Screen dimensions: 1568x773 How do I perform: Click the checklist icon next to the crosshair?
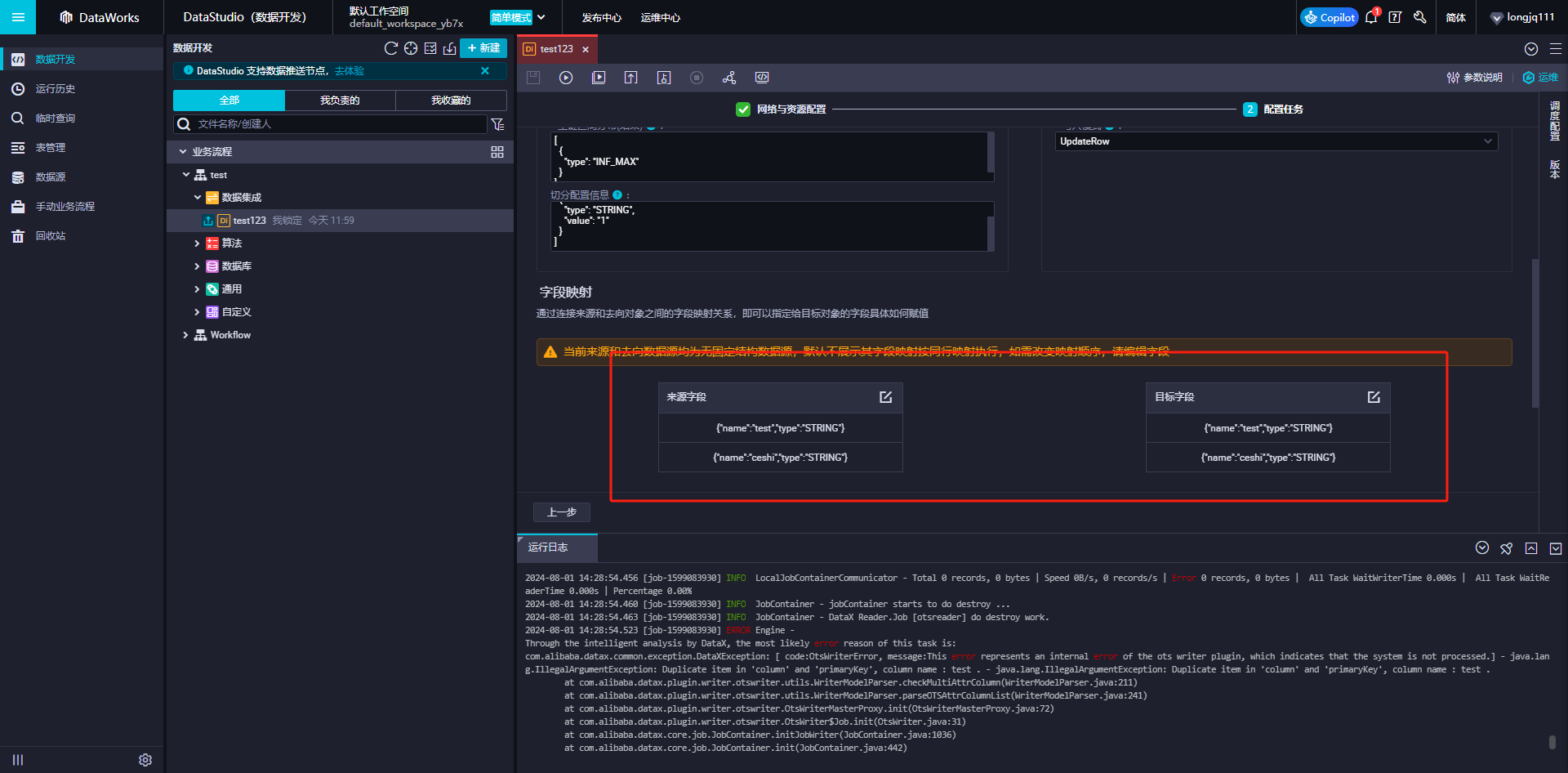[x=430, y=48]
